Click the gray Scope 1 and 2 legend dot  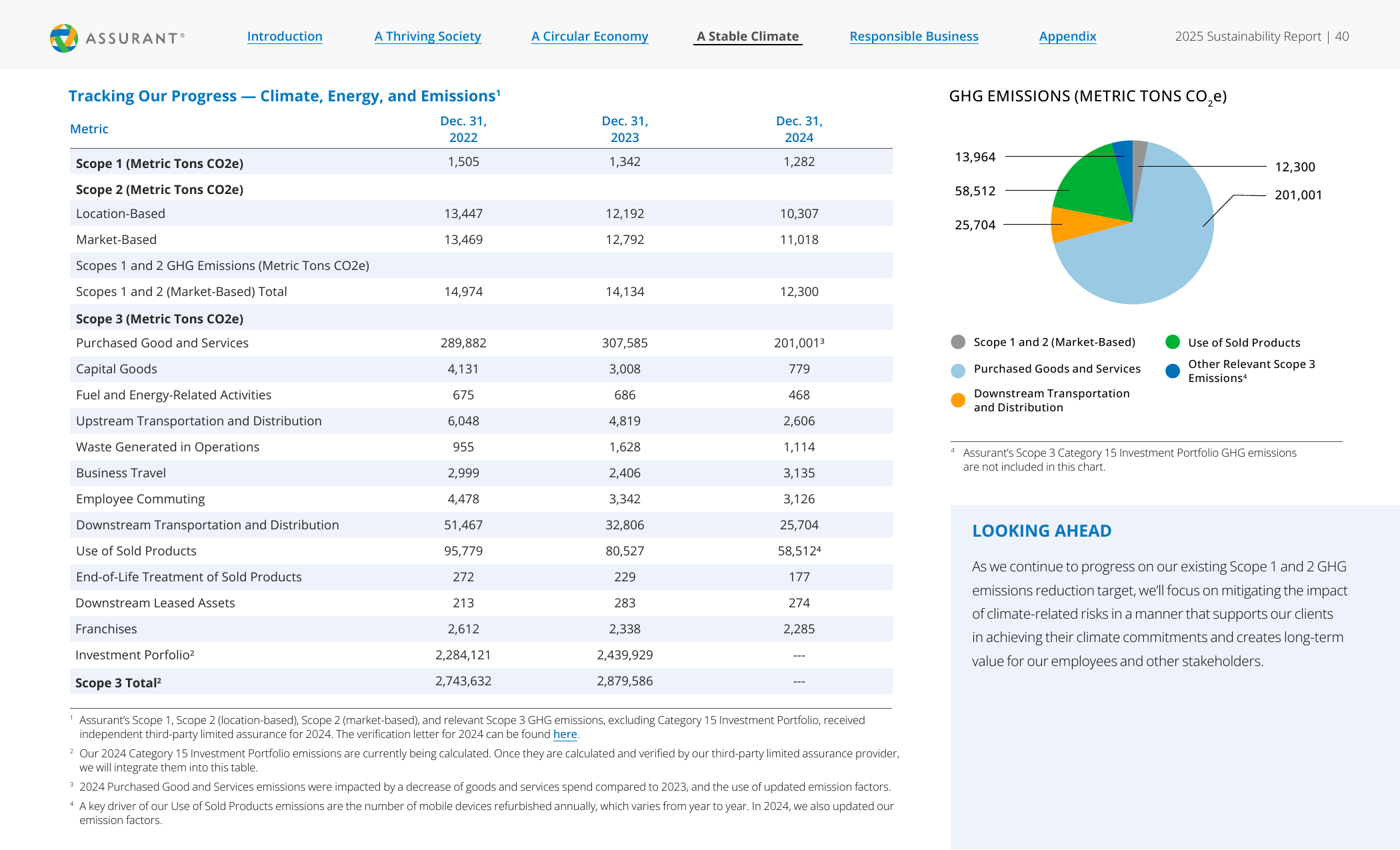[x=958, y=342]
